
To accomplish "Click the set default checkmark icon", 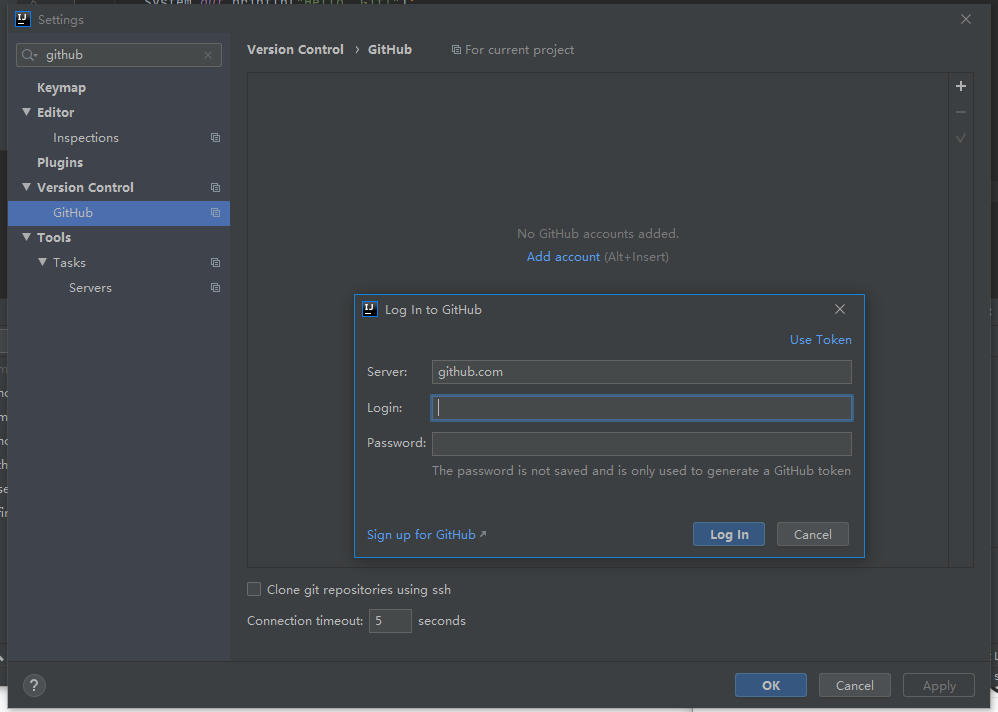I will pyautogui.click(x=960, y=137).
